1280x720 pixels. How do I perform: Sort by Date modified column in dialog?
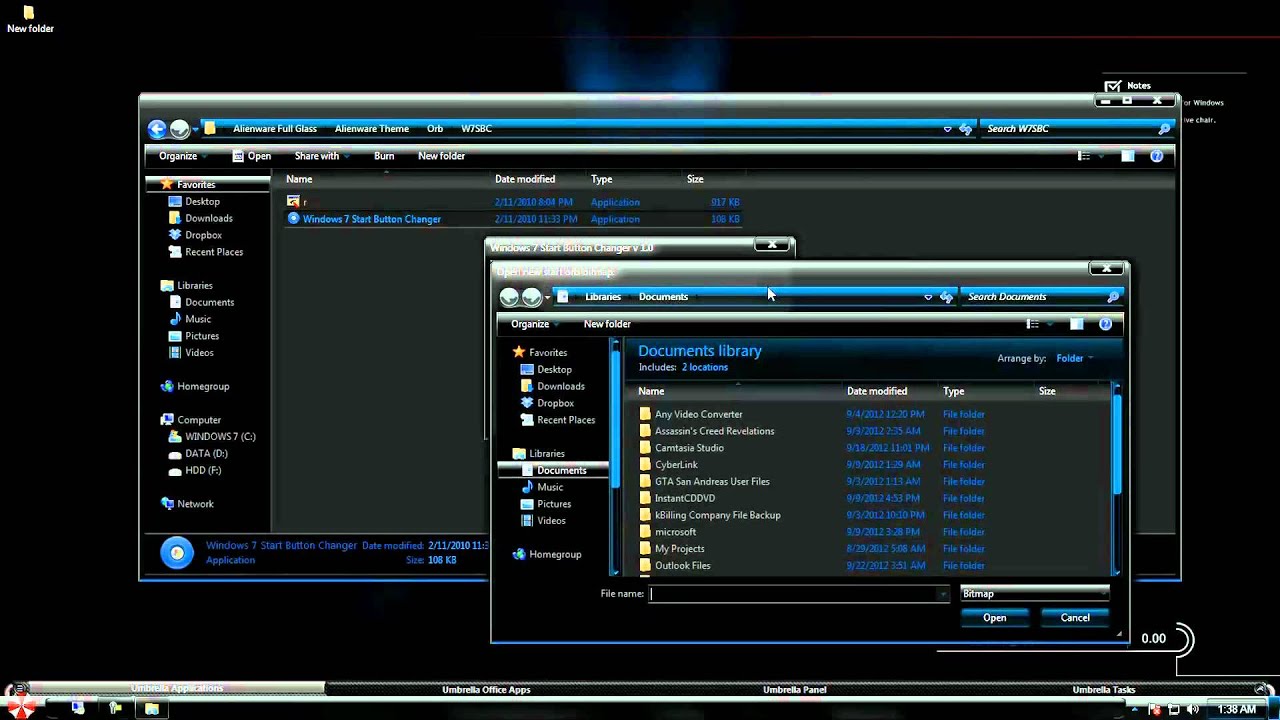click(x=877, y=391)
